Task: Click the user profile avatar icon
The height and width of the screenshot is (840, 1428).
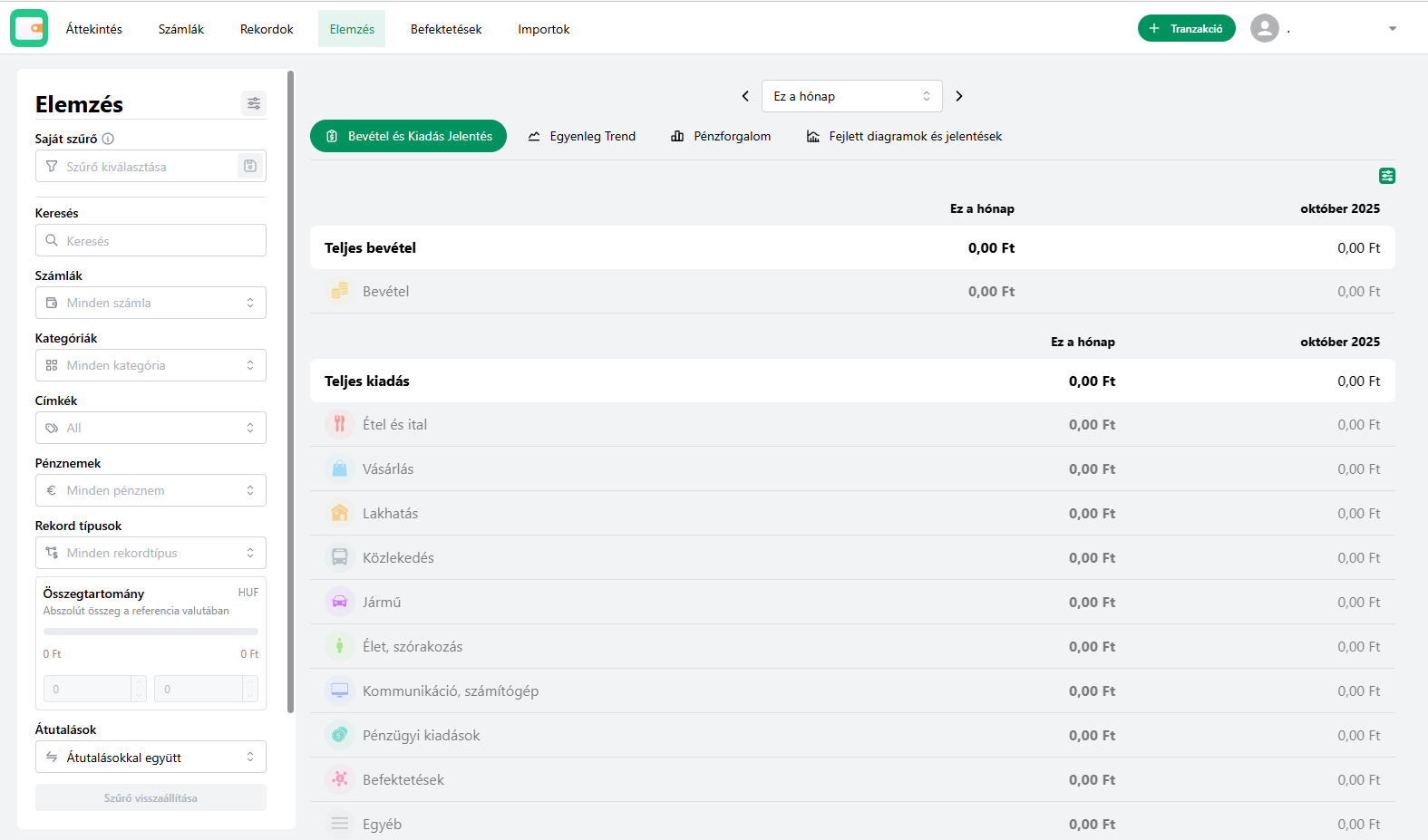Action: [x=1264, y=29]
